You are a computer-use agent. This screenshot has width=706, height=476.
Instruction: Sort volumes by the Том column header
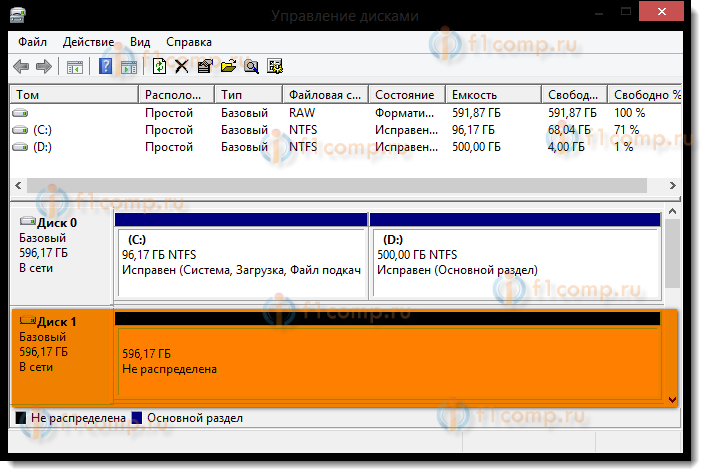pos(74,95)
